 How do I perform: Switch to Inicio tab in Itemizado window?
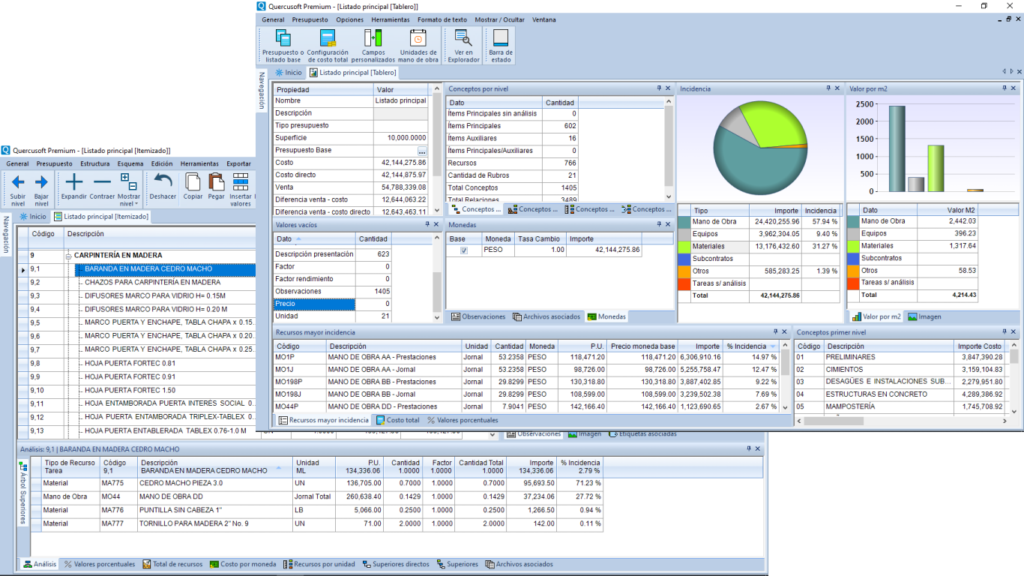[x=33, y=216]
